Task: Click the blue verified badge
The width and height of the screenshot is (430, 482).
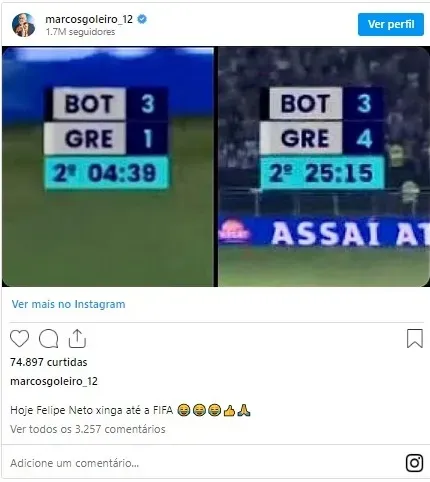Action: [x=142, y=19]
